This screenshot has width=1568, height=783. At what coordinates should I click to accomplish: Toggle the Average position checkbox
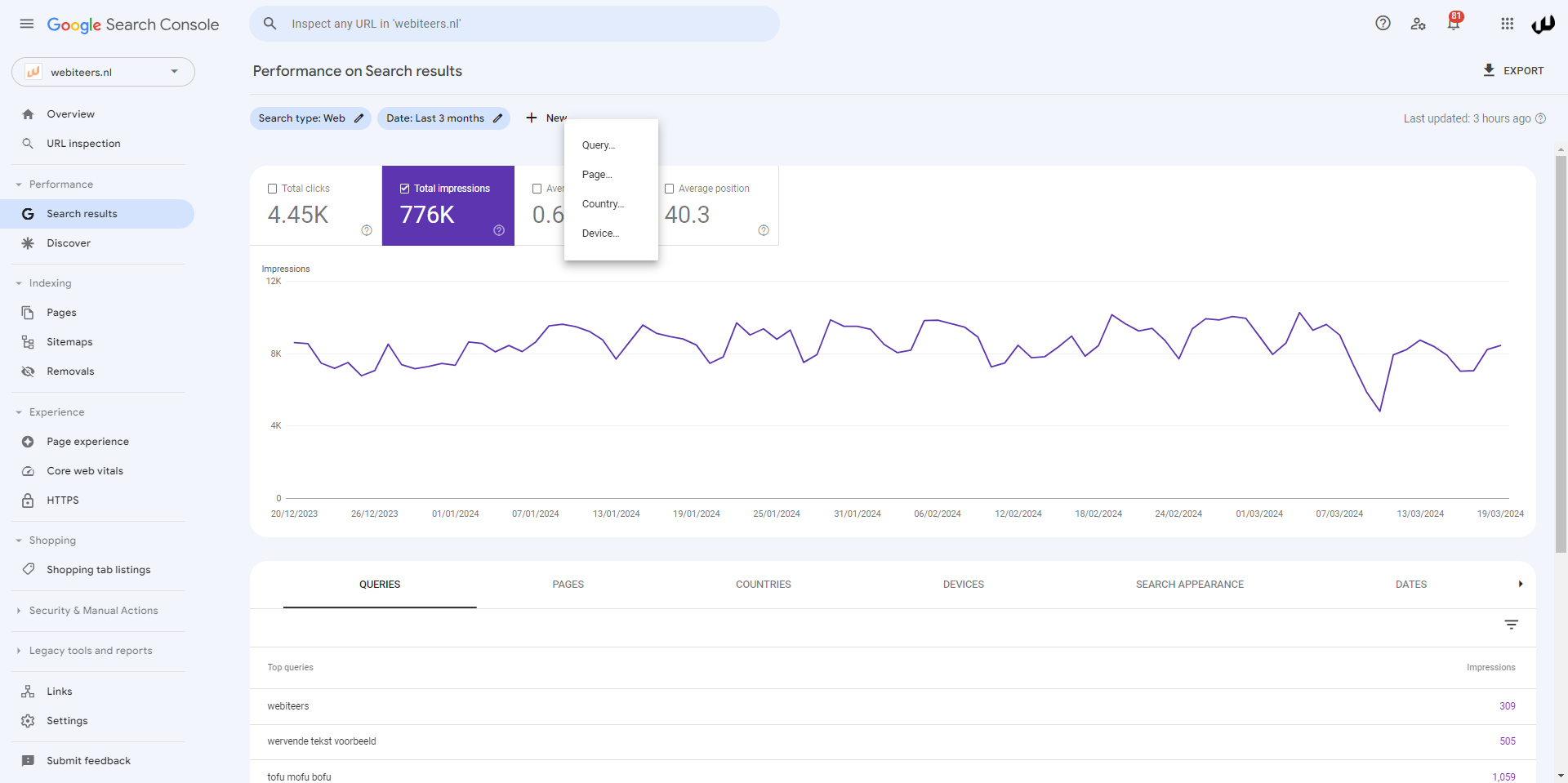pos(669,189)
